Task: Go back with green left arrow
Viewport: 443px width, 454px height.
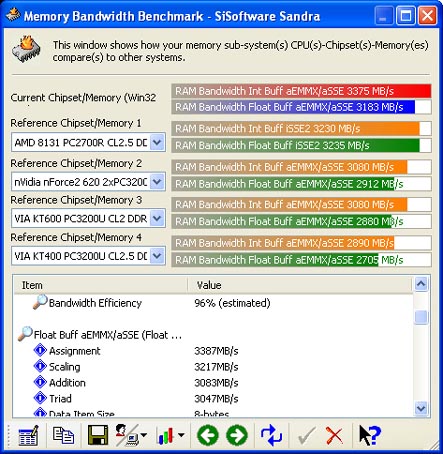Action: pos(208,435)
